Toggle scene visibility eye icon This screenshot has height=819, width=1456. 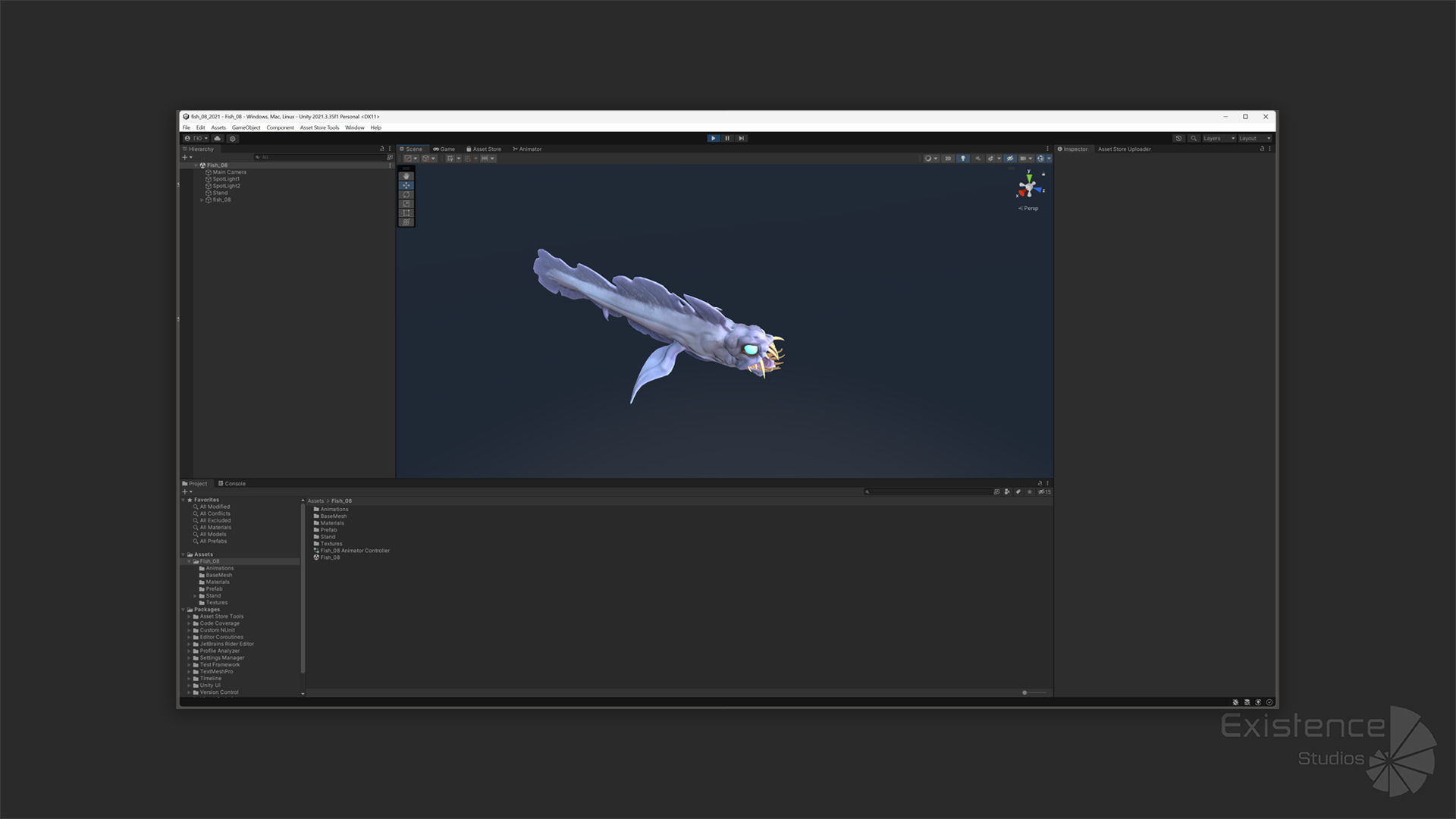pyautogui.click(x=1010, y=158)
